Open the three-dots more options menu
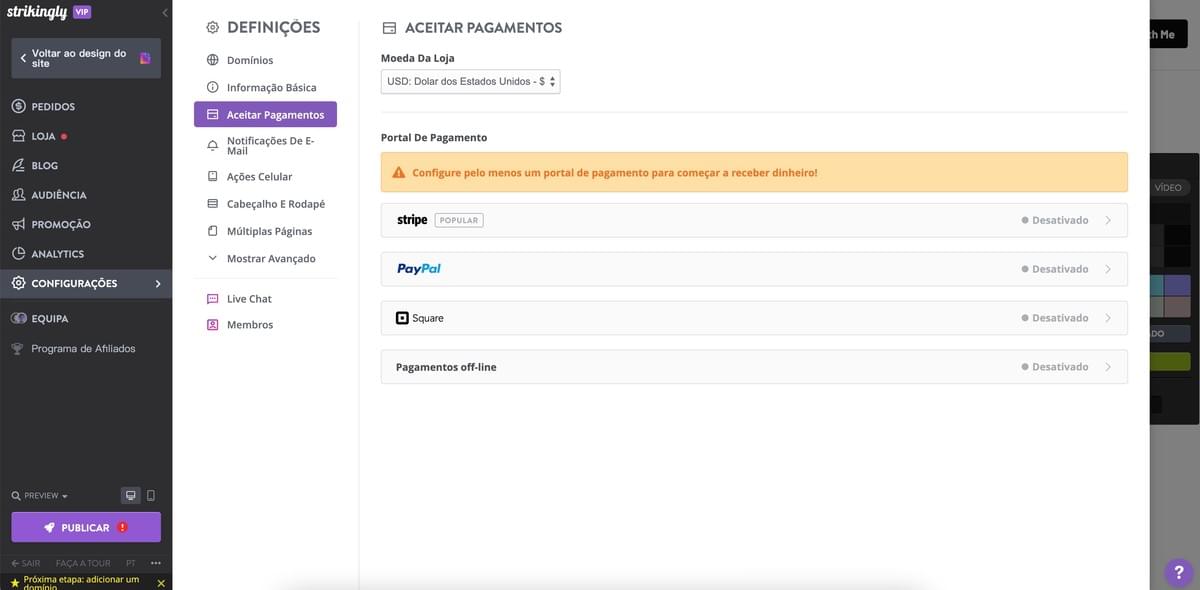 [155, 563]
